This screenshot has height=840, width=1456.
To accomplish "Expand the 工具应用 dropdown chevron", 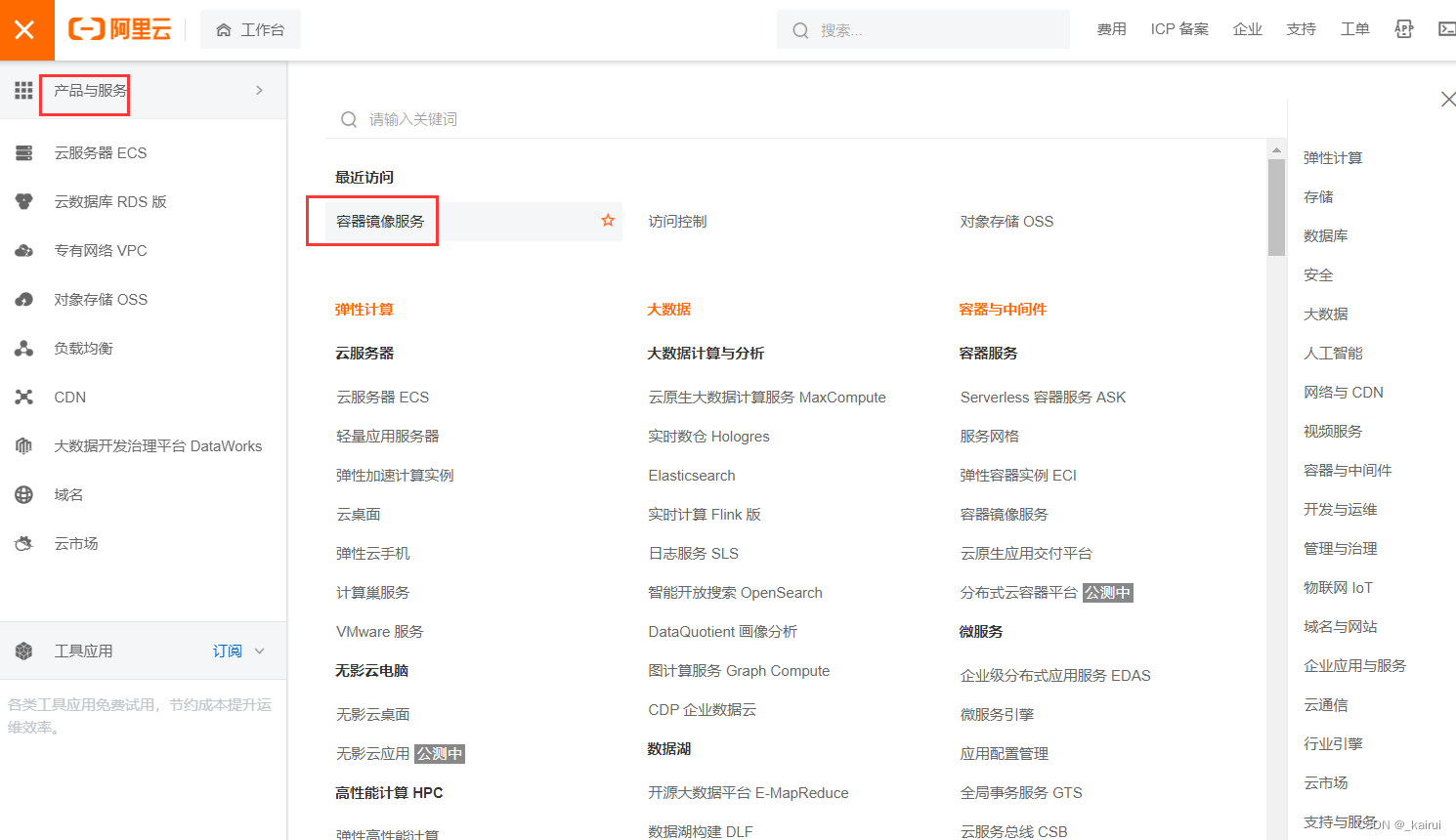I will [259, 651].
